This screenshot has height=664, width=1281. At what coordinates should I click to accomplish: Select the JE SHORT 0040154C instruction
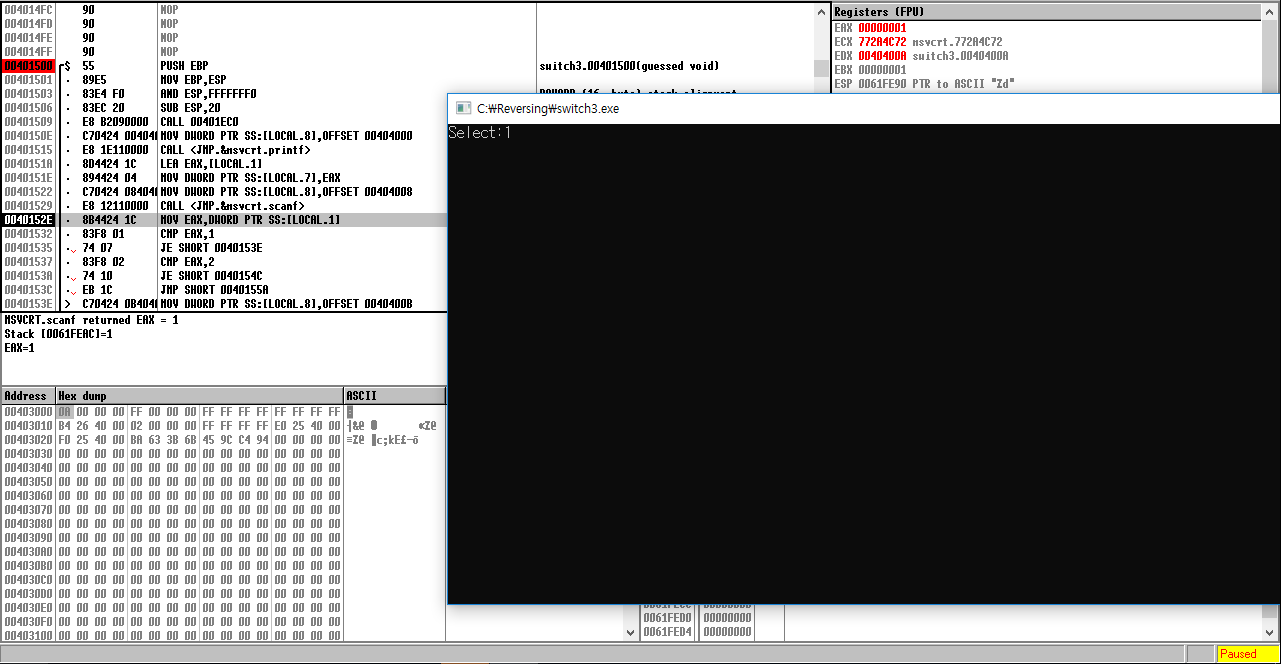(211, 276)
